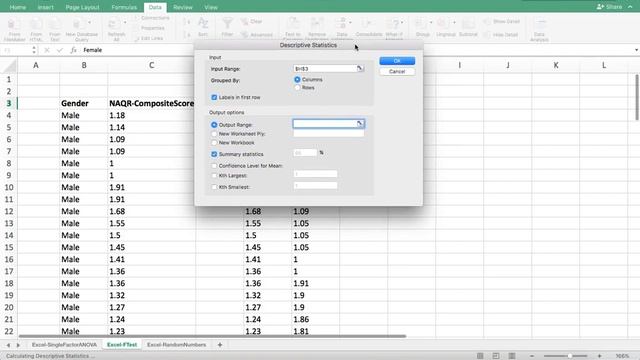
Task: Click the Data Validation icon
Action: 341,24
